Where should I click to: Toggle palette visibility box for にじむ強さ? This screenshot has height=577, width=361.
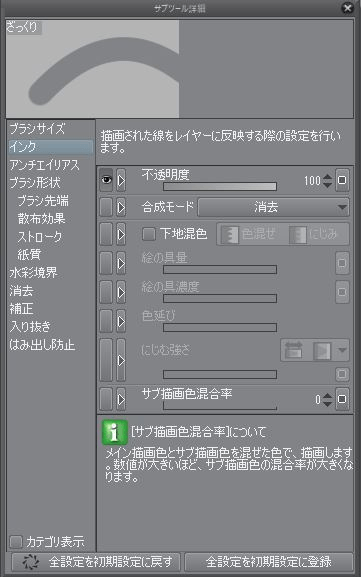coord(106,360)
